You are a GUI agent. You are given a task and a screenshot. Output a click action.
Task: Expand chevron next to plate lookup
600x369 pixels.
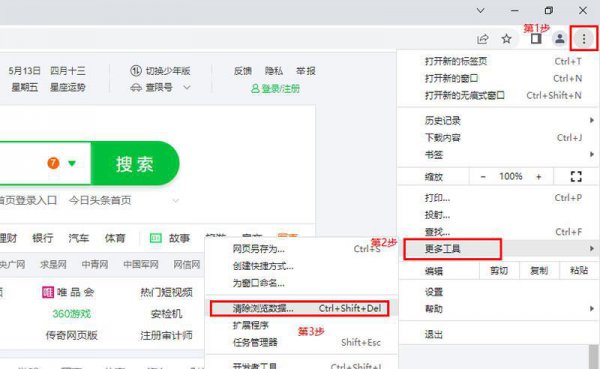[x=187, y=88]
